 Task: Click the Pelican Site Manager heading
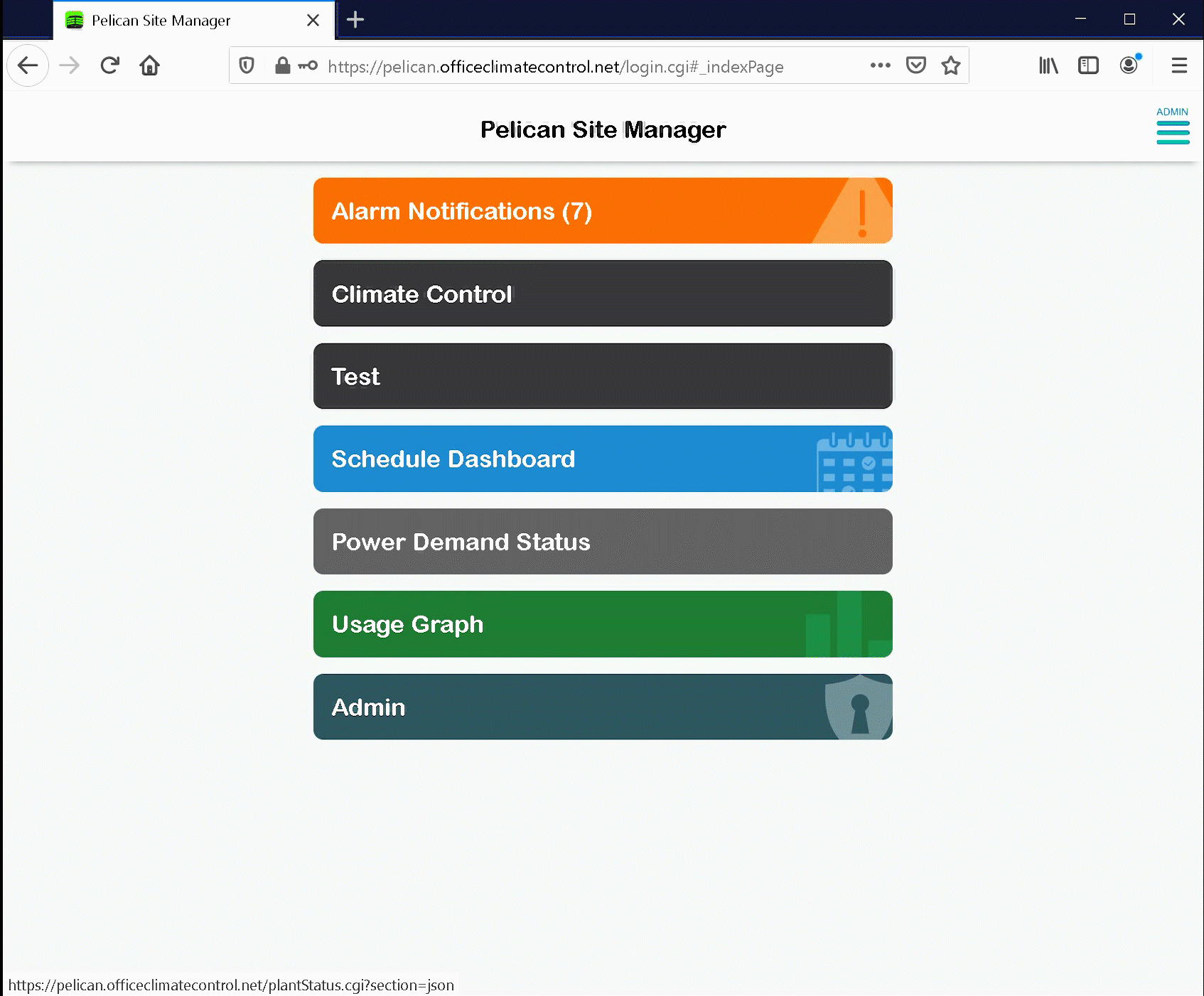point(603,129)
